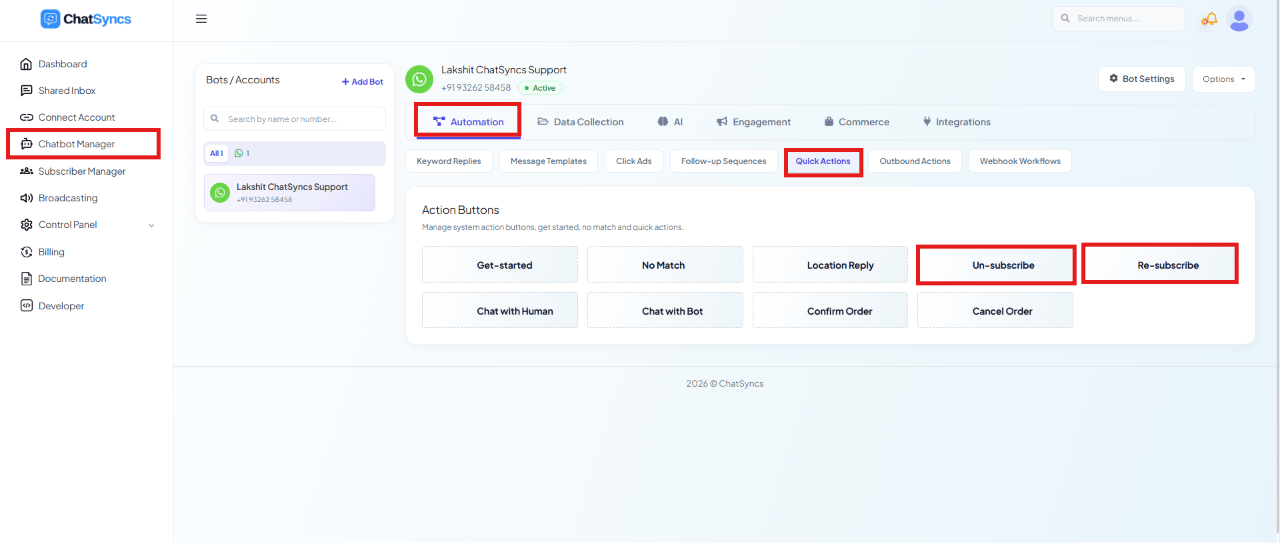Open the Un-subscribe action button
Screen dimensions: 1280x543
995,265
